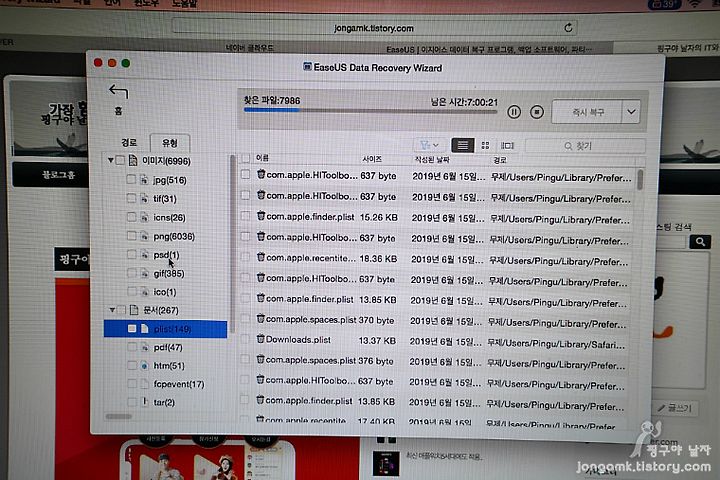Click the 찾기 search field
720x480 pixels.
(x=585, y=146)
